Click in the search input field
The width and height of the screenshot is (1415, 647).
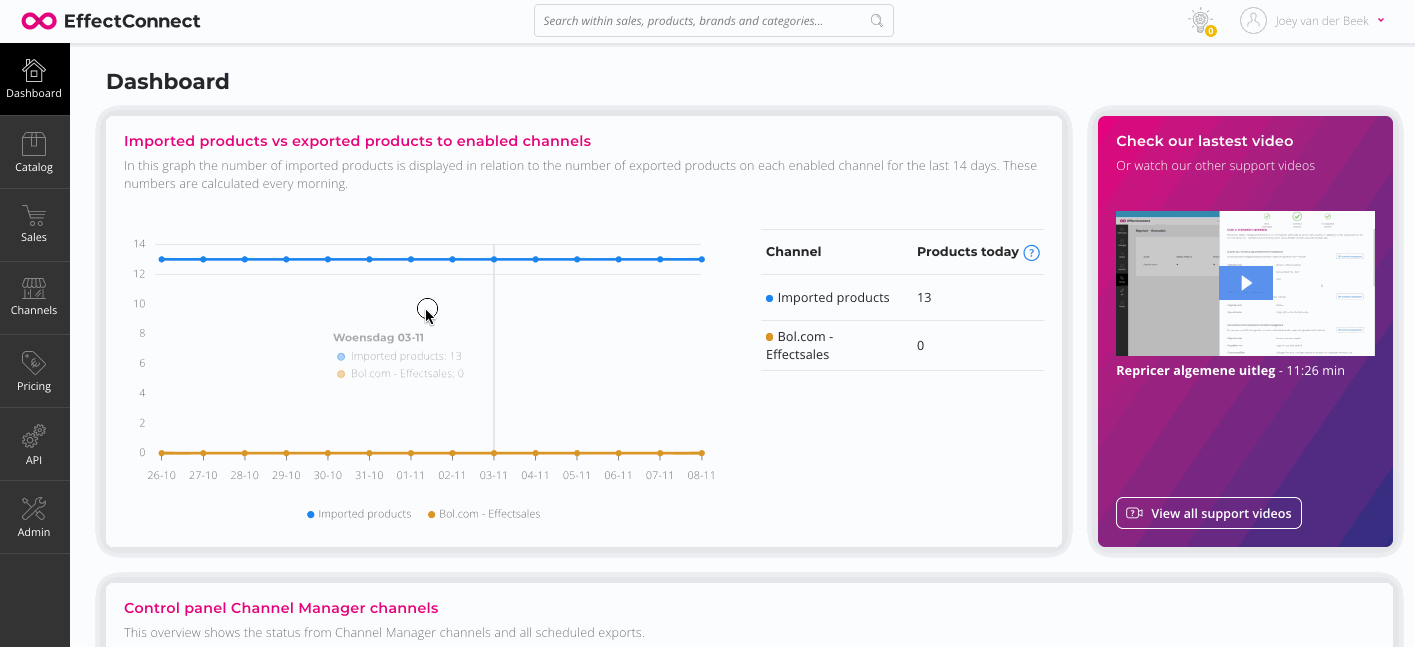[700, 21]
